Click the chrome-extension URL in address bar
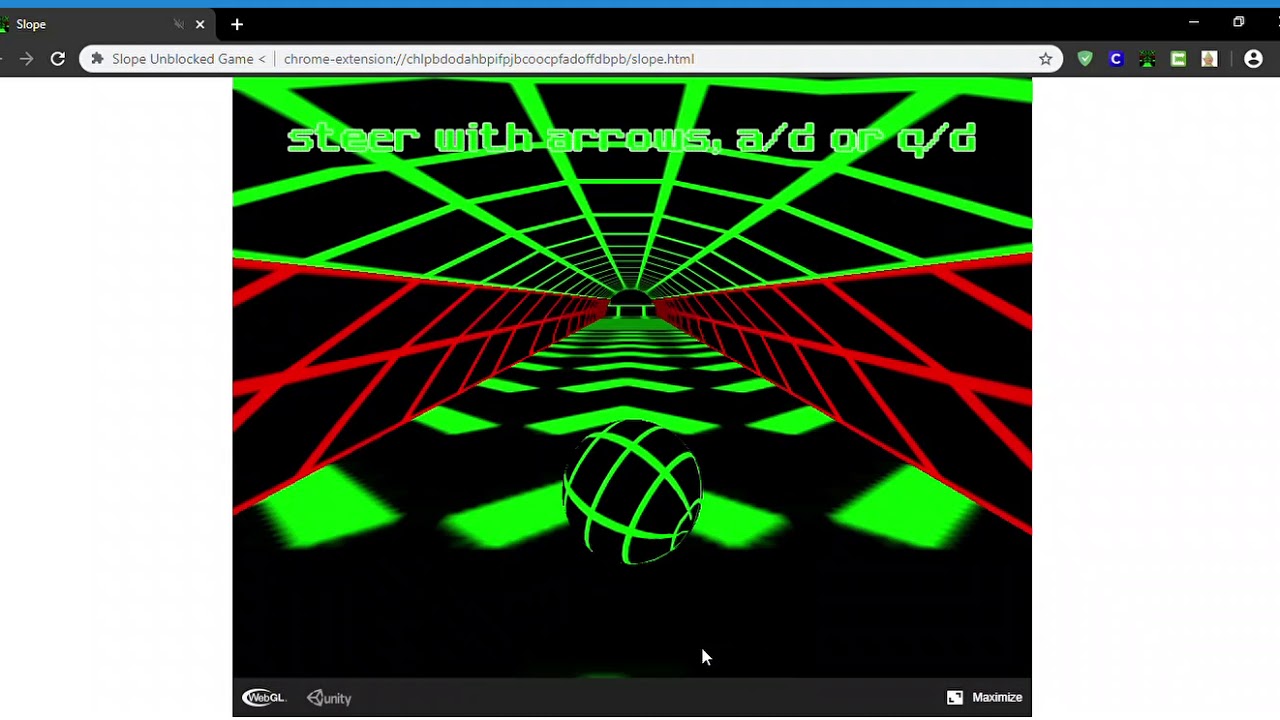The image size is (1280, 720). (x=489, y=59)
